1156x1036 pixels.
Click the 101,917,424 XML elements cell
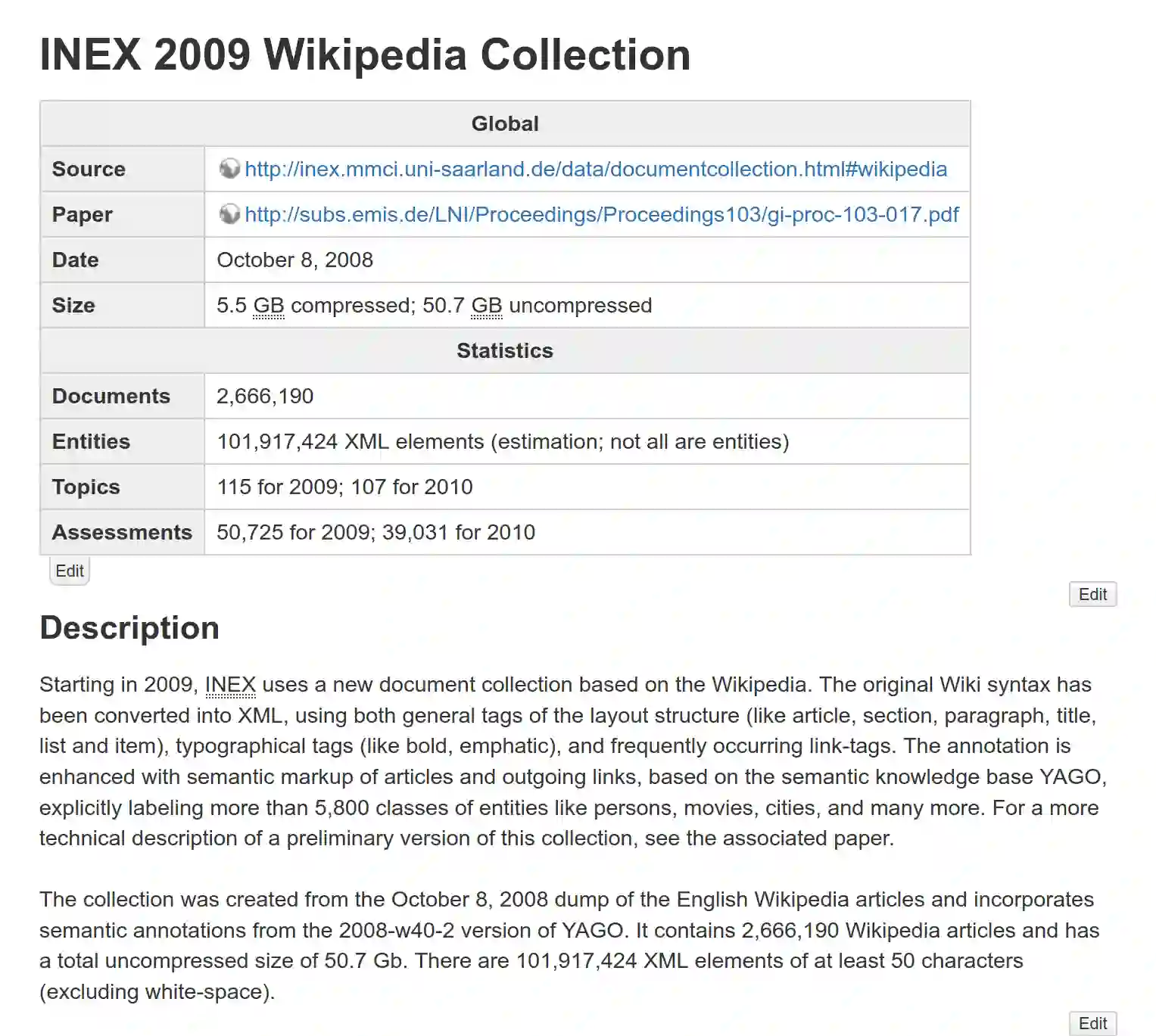point(503,441)
